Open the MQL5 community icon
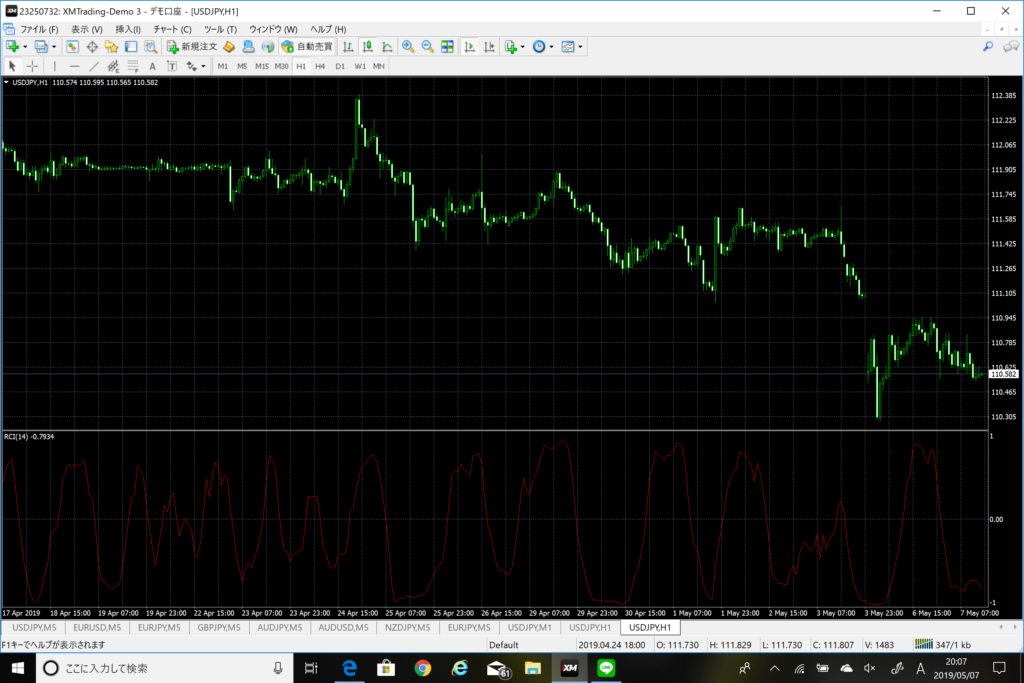 tap(248, 46)
